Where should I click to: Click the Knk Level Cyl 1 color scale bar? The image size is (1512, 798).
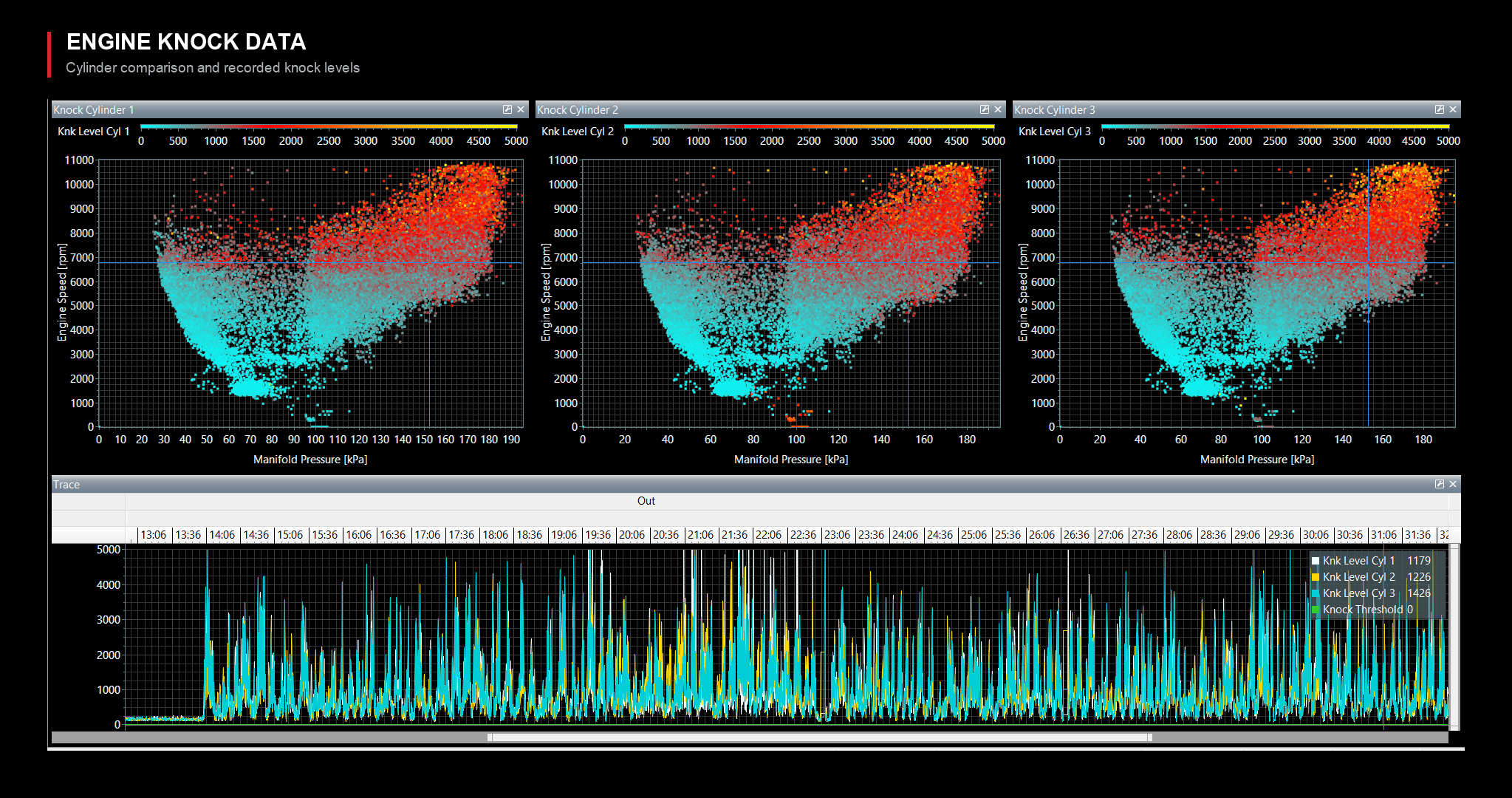tap(329, 127)
